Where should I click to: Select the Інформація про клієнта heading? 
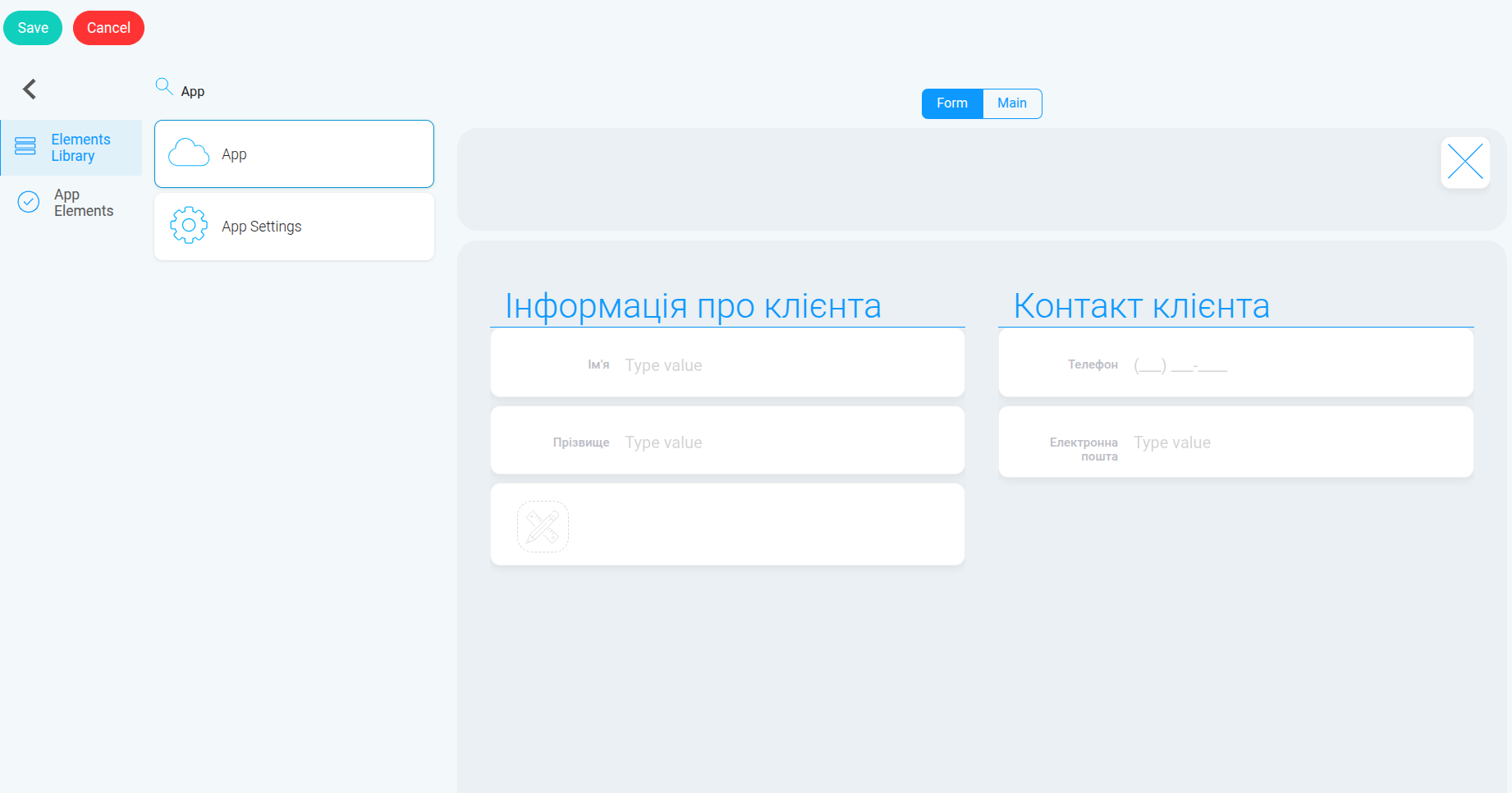tap(693, 306)
